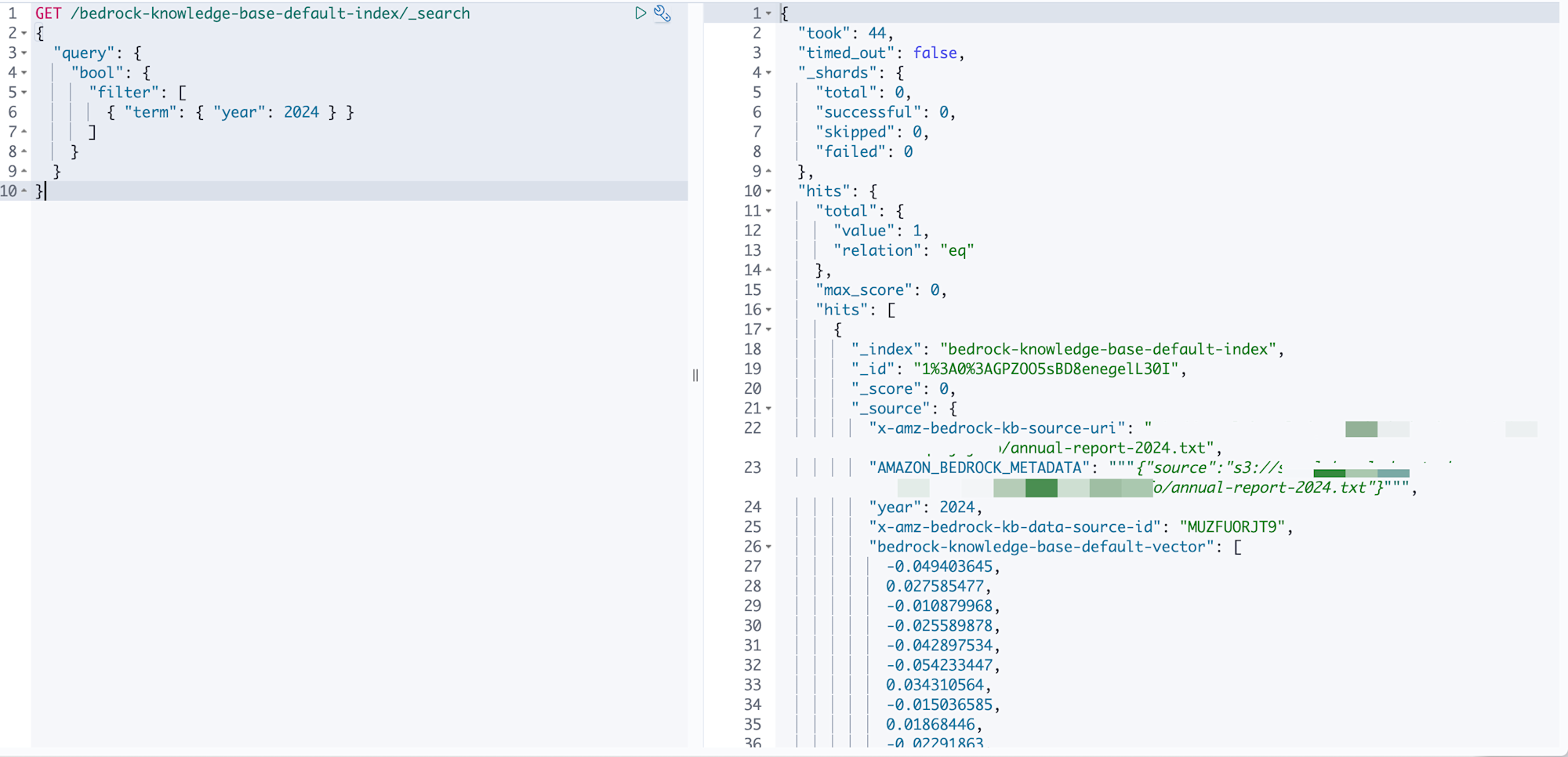1568x757 pixels.
Task: Click the data source id "MUZFUORJT9"
Action: click(1232, 527)
